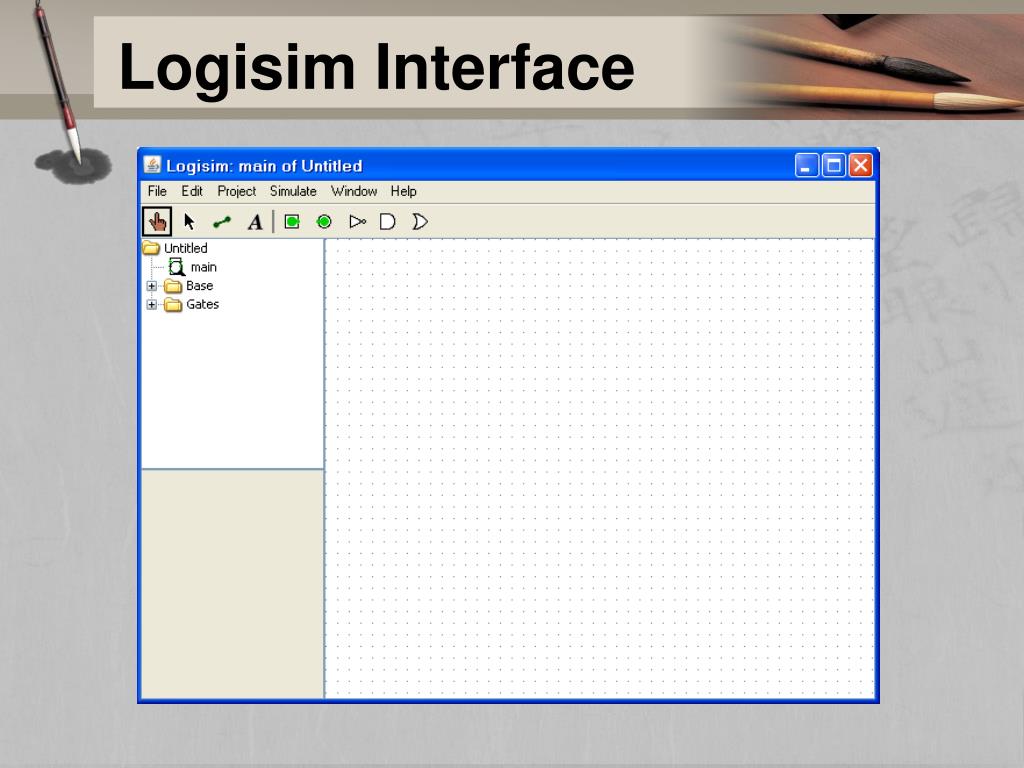This screenshot has width=1024, height=768.
Task: Click the Logisim title bar Java icon
Action: pyautogui.click(x=152, y=165)
